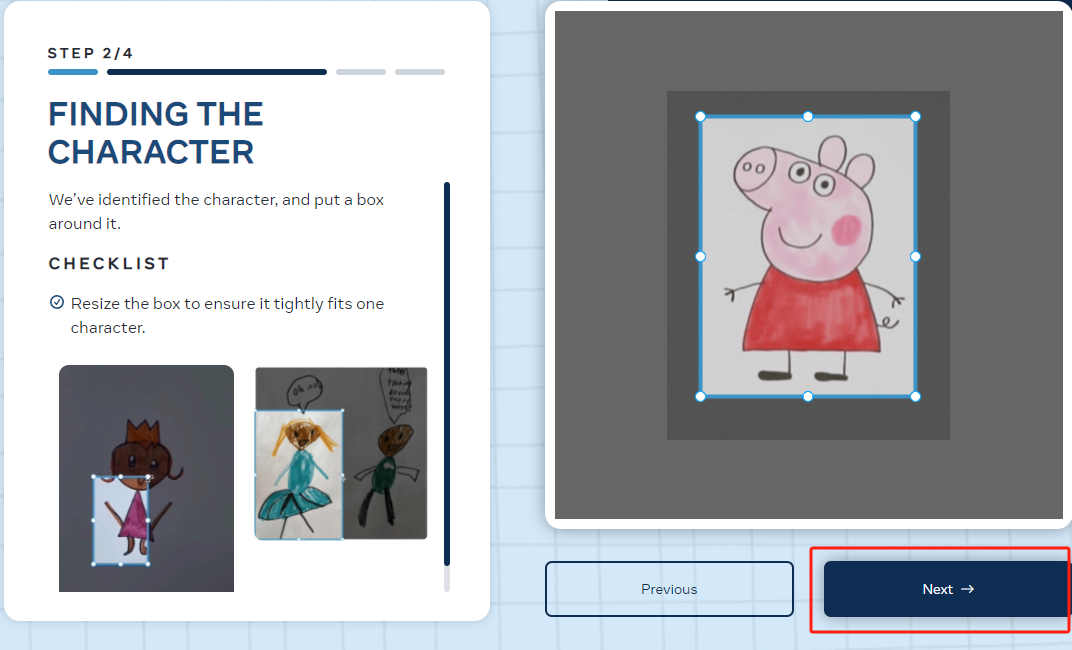
Task: Click the 'CHECKLIST' heading
Action: pos(109,264)
